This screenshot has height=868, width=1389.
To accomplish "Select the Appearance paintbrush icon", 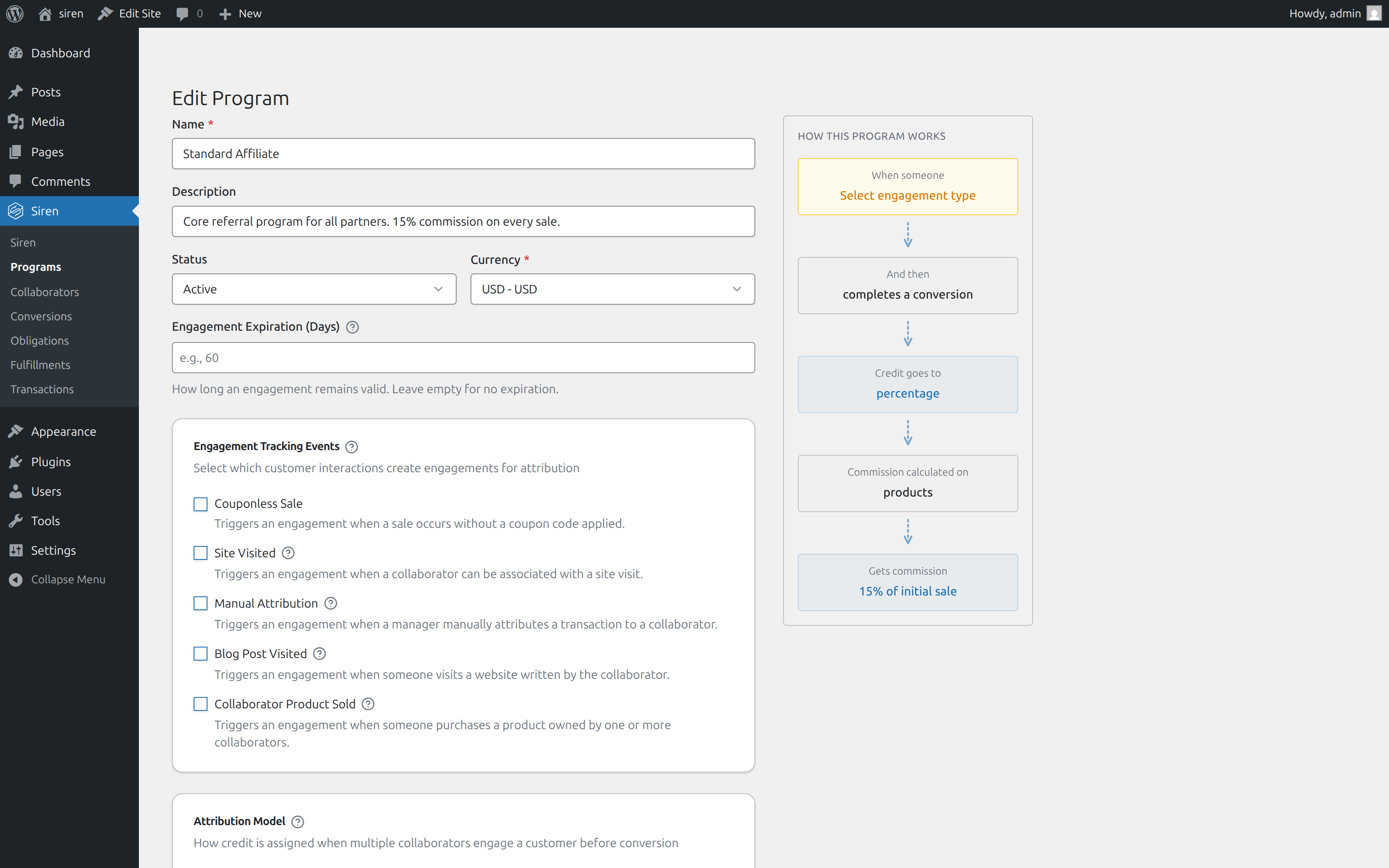I will pos(16,431).
